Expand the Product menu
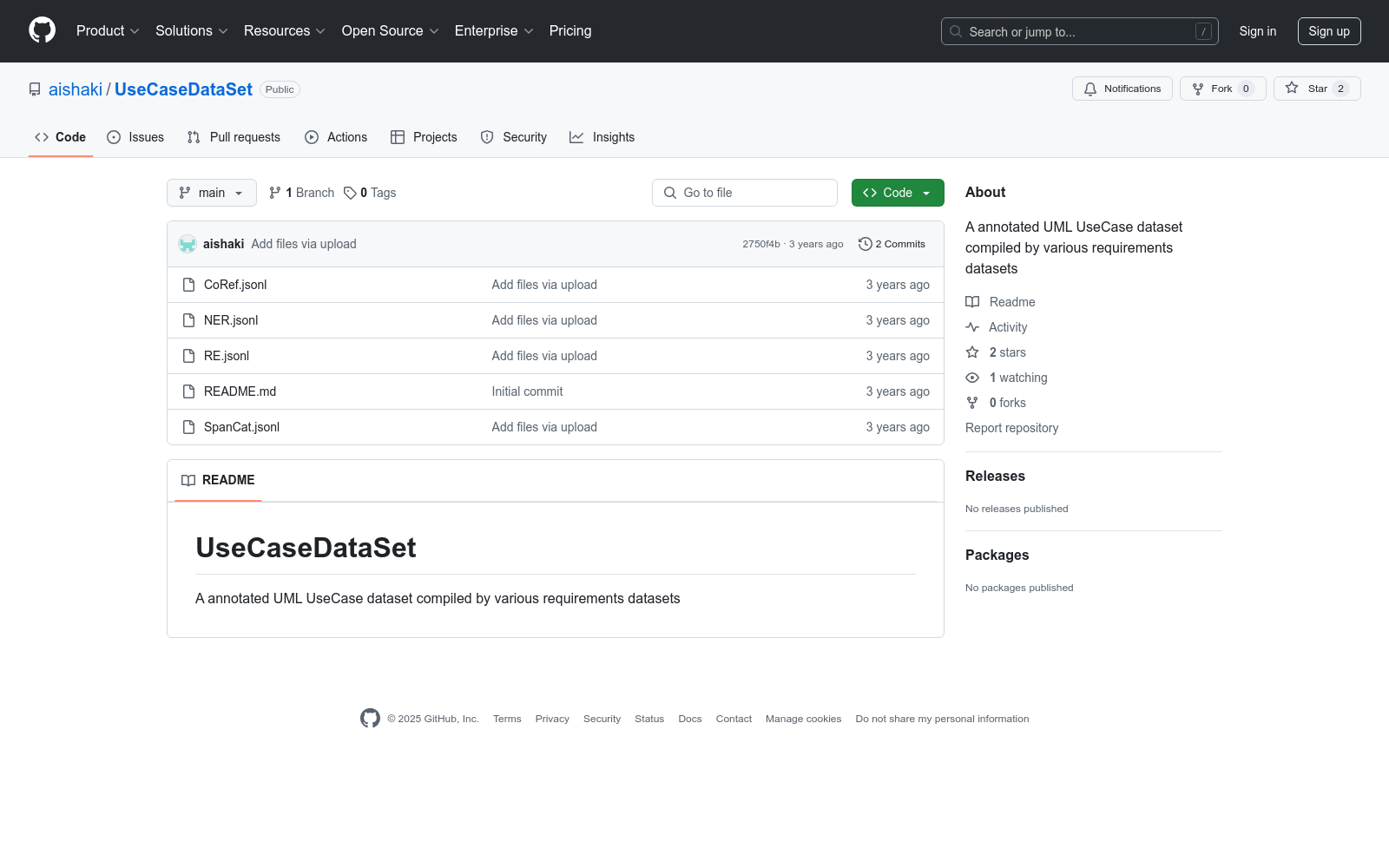The width and height of the screenshot is (1389, 868). (108, 31)
